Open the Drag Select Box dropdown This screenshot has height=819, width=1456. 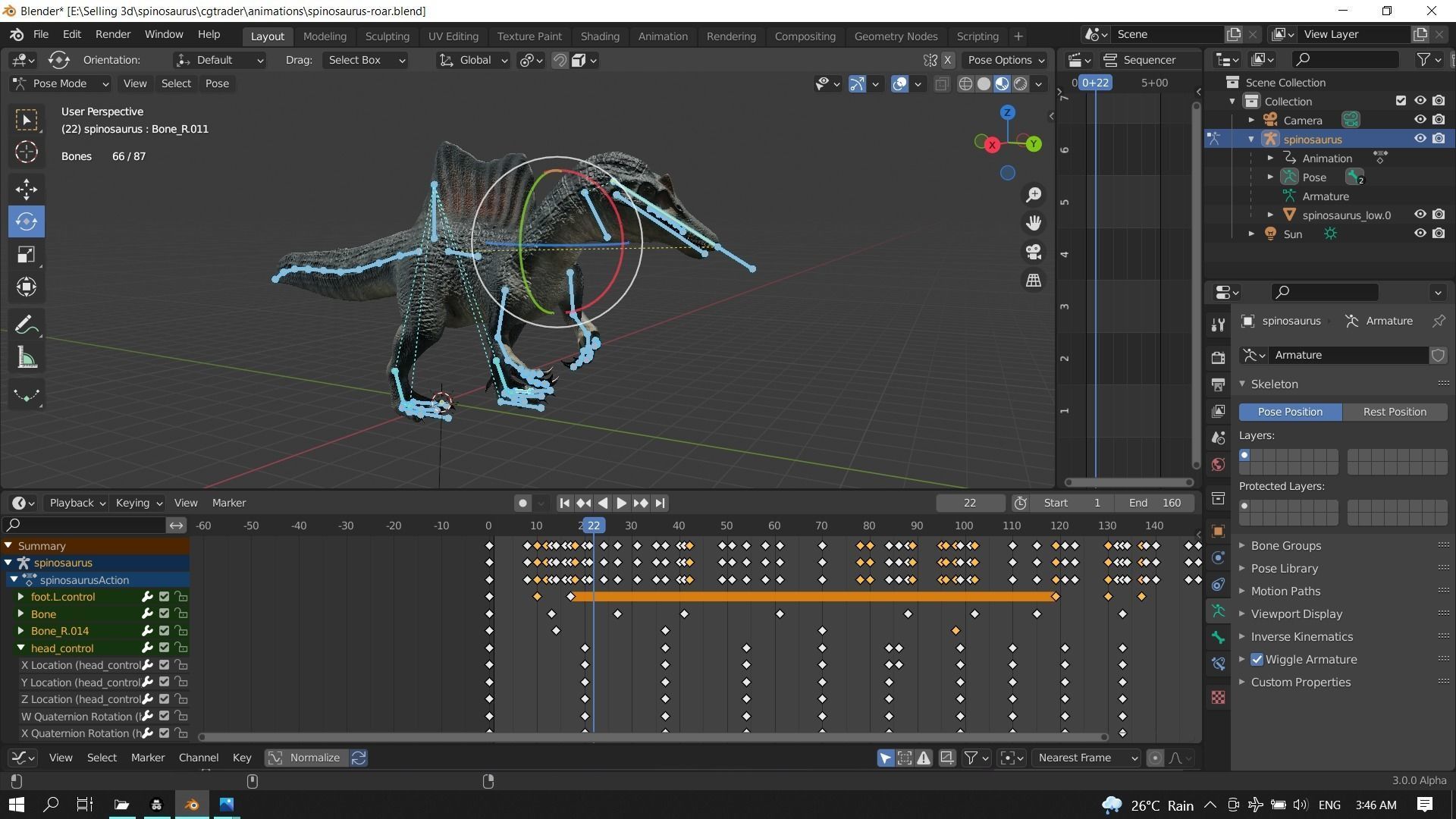[366, 60]
